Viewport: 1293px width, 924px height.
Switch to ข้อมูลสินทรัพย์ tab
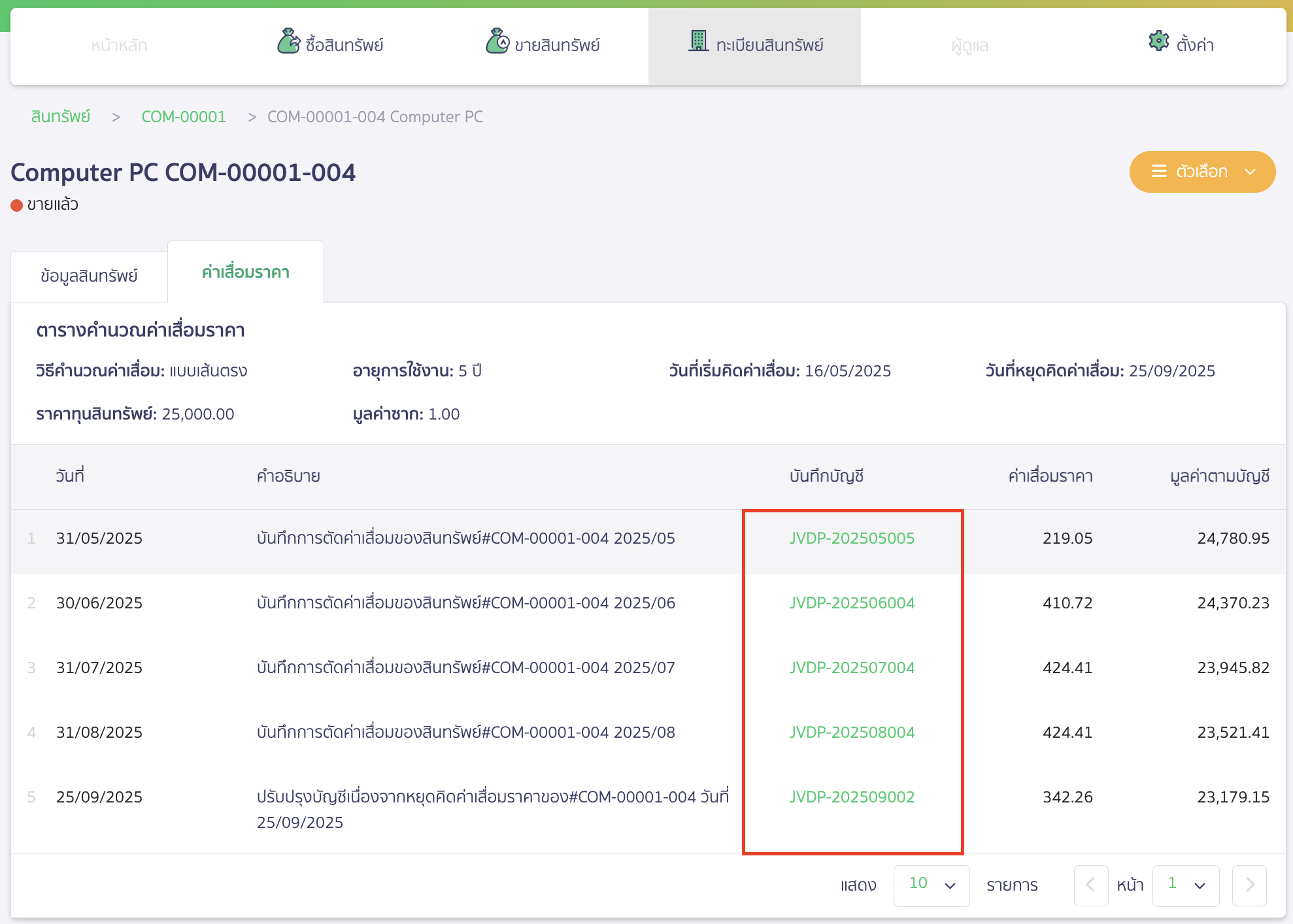[89, 276]
